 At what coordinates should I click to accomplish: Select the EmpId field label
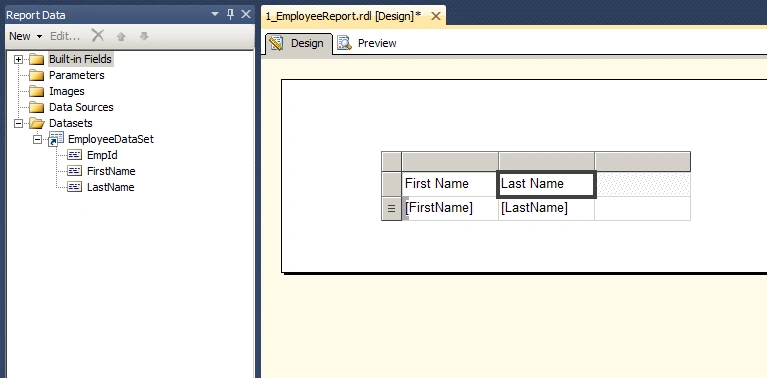pyautogui.click(x=102, y=155)
